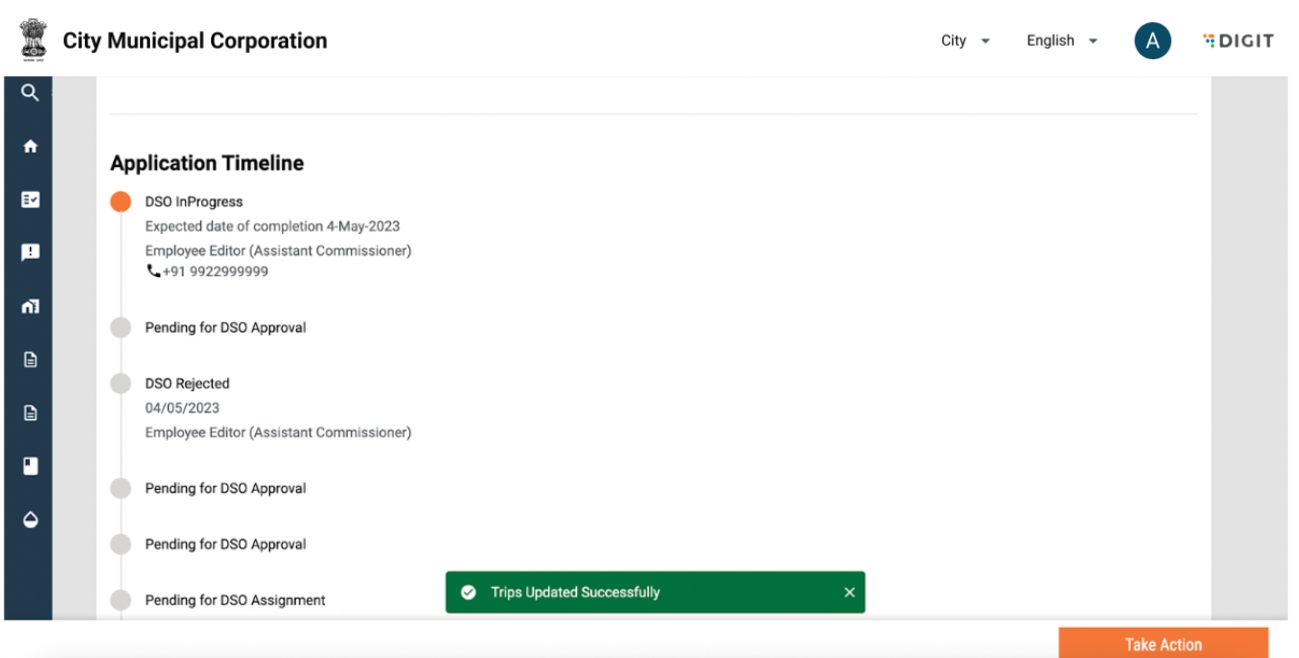Click the City Municipal Corporation emblem logo
The image size is (1299, 658).
tap(33, 40)
